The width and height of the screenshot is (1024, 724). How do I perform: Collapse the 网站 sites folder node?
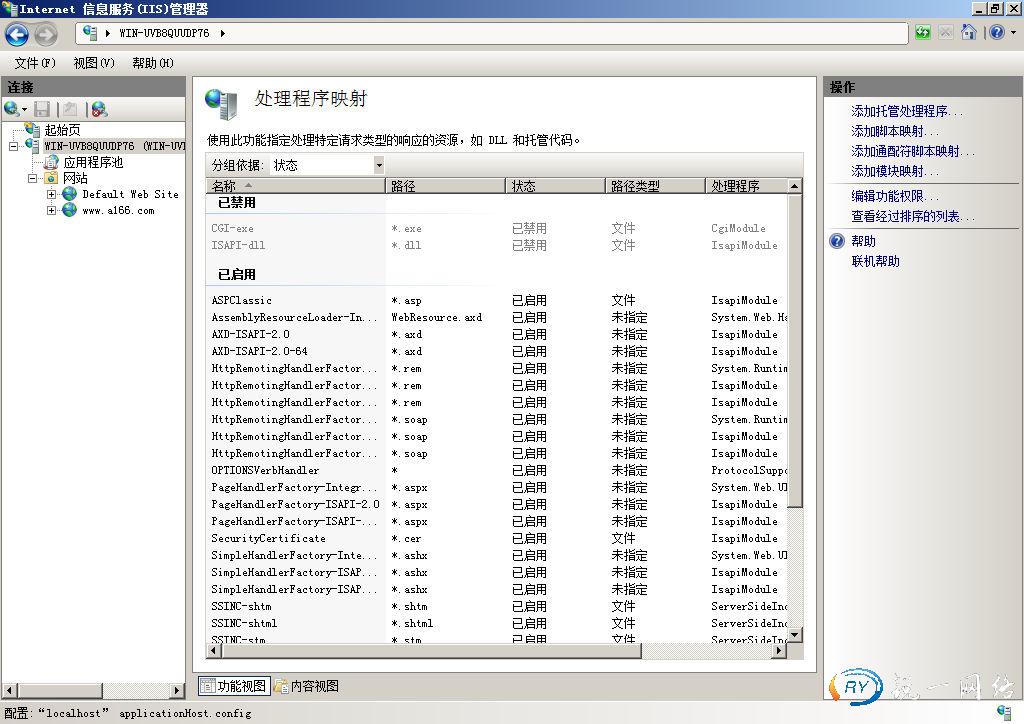33,178
